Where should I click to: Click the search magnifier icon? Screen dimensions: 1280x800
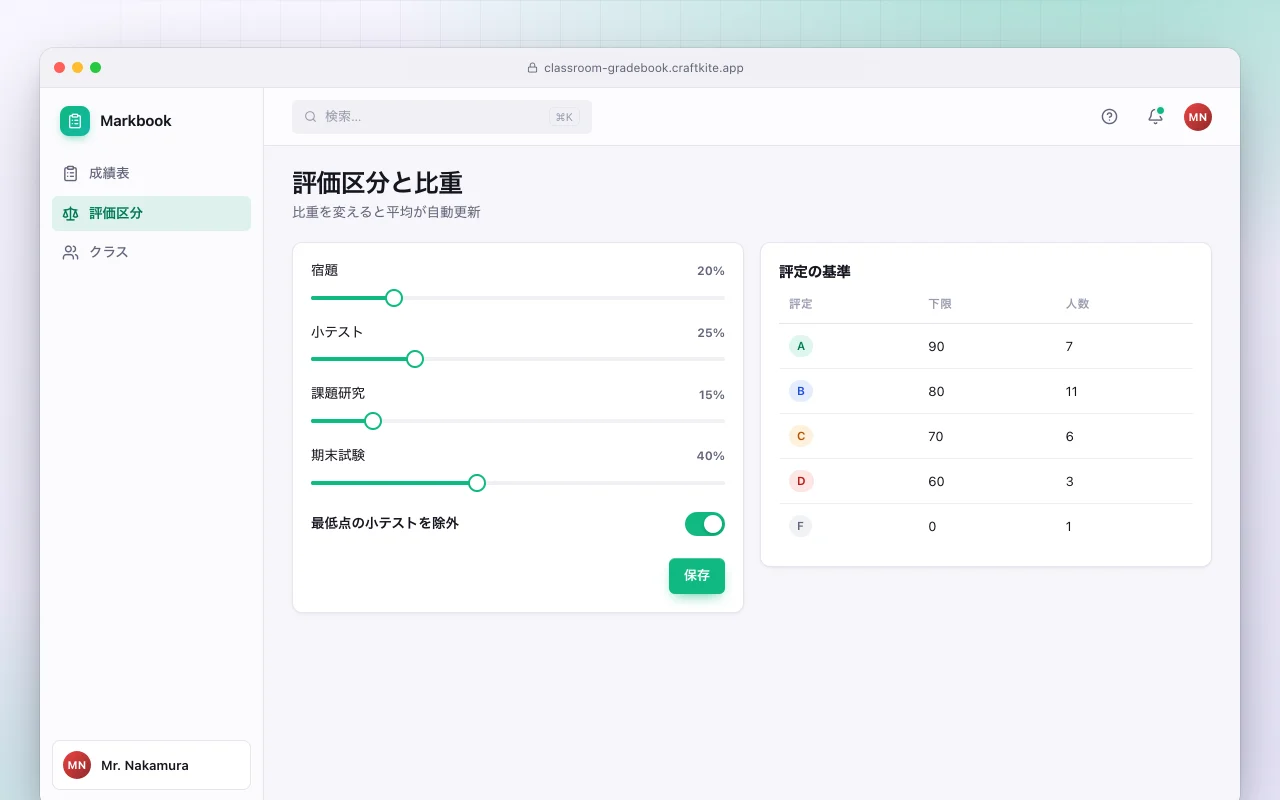click(x=311, y=117)
